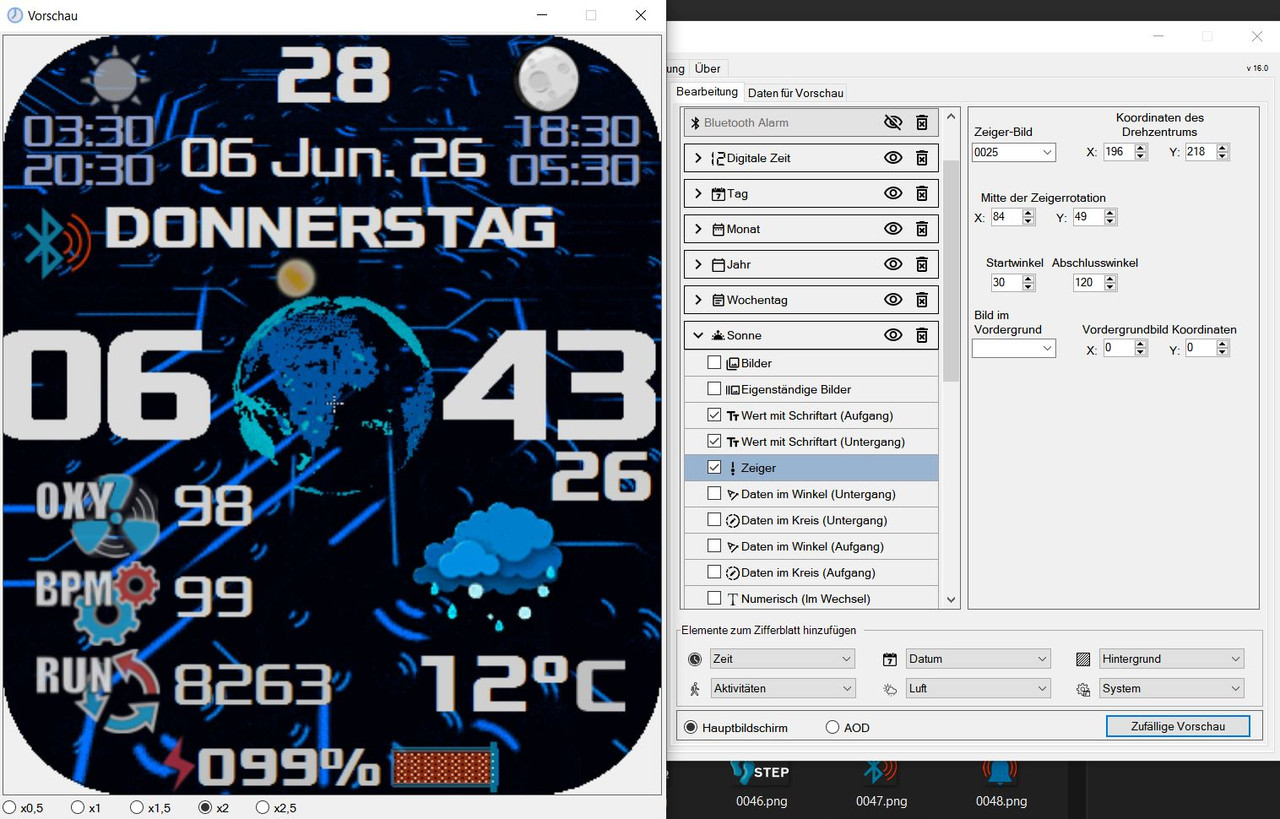Open the Über menu
Viewport: 1280px width, 819px height.
[x=707, y=69]
